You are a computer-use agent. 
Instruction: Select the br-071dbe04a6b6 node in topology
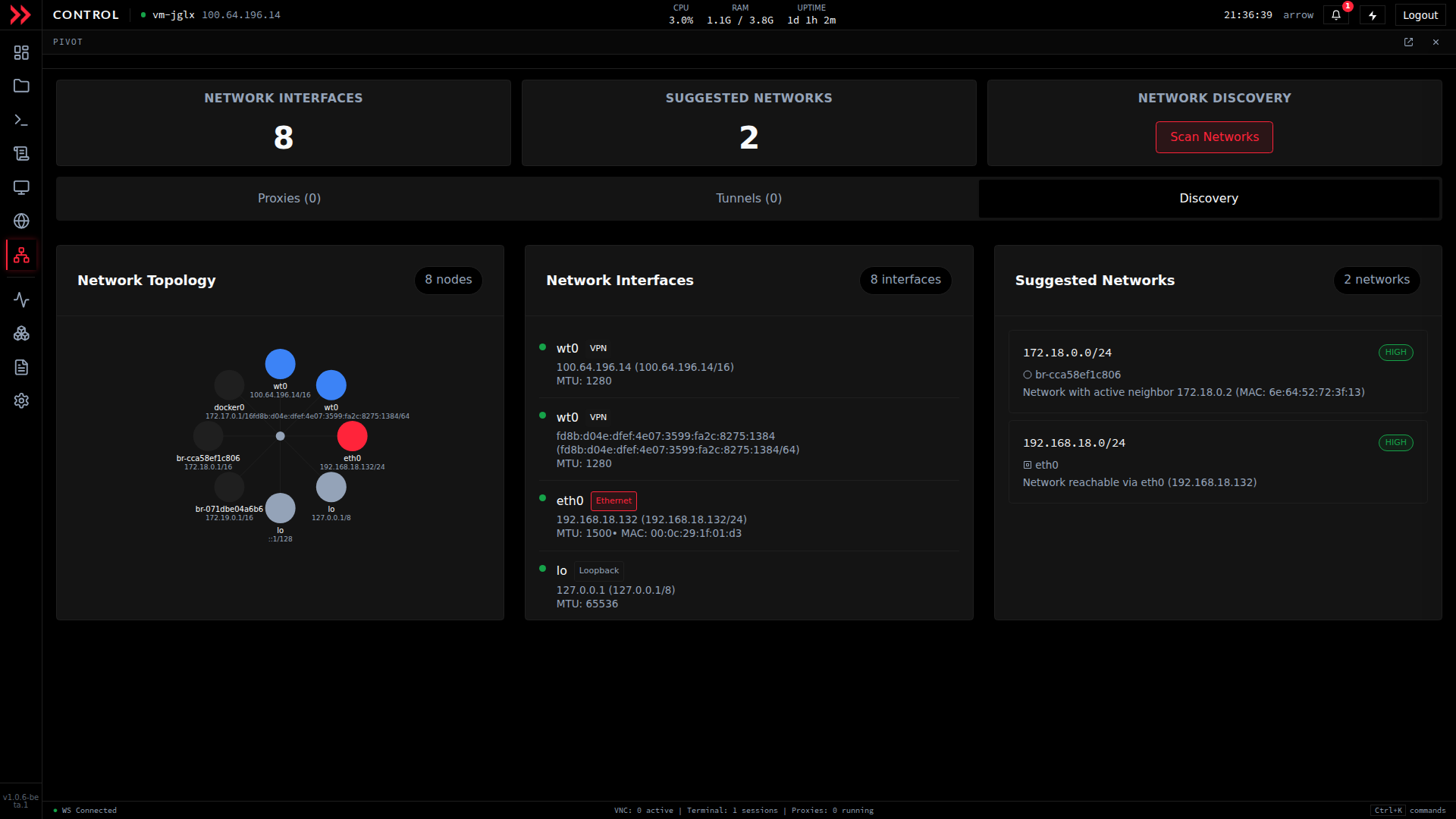(229, 487)
